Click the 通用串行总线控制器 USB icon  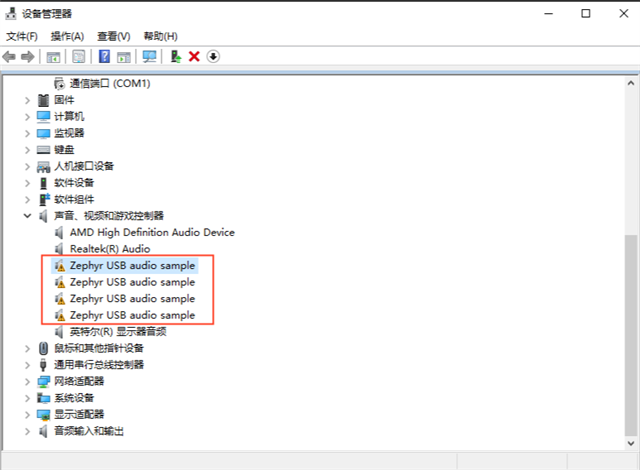43,365
